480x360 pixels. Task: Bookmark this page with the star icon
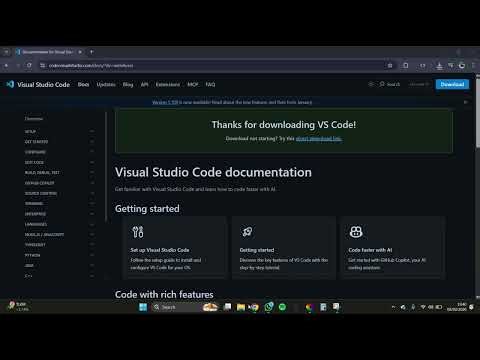click(x=390, y=66)
